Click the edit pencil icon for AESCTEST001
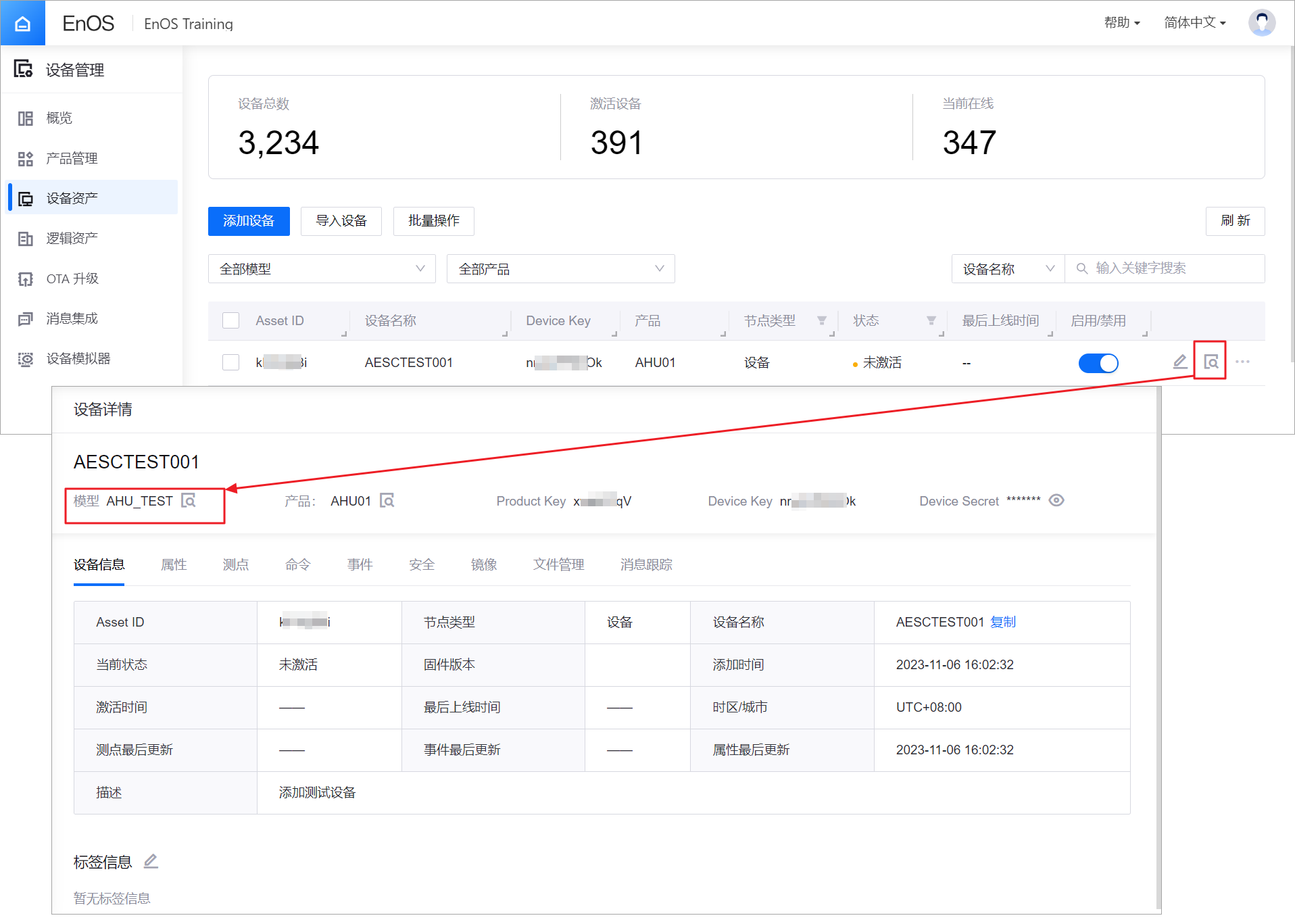1295x924 pixels. pos(1179,362)
